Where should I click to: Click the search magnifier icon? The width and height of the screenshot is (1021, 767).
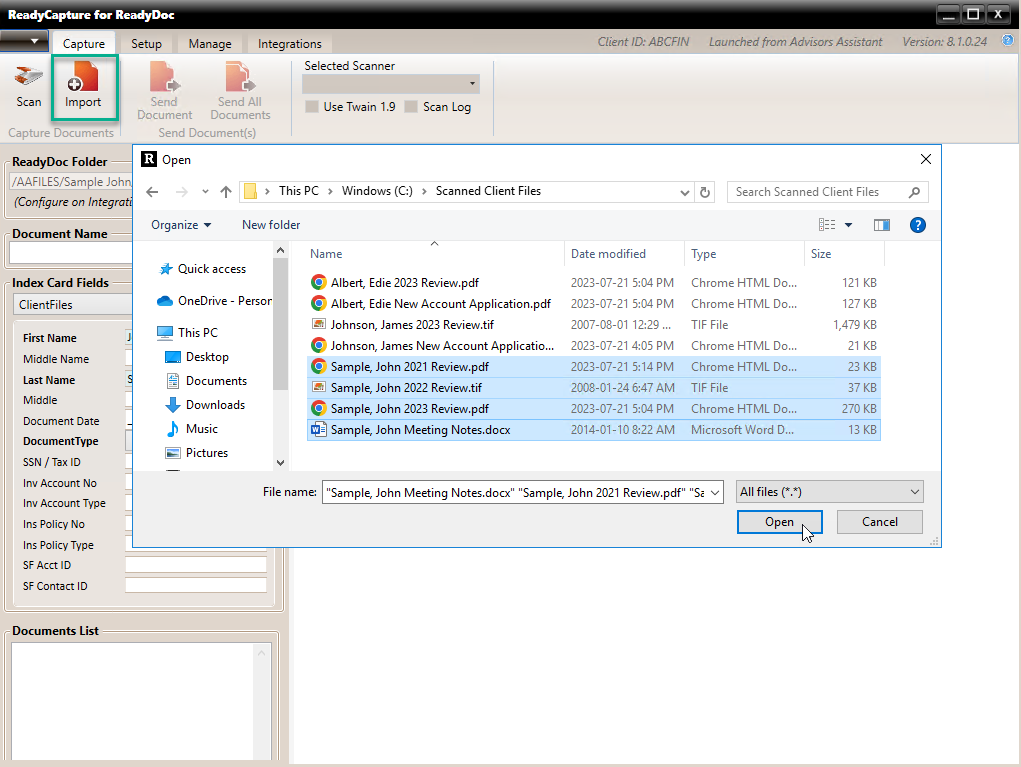point(914,192)
